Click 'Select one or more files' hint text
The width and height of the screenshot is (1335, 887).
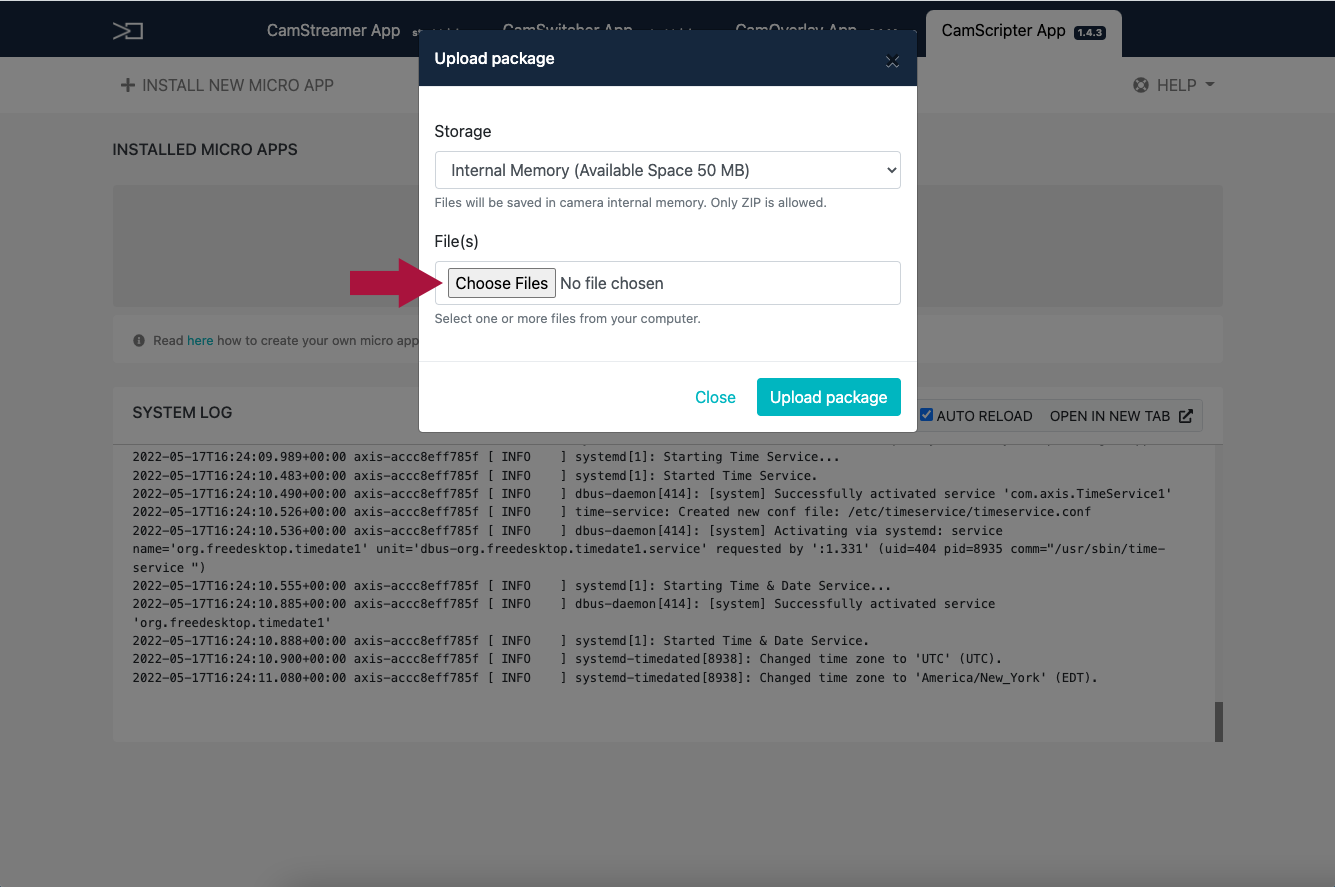click(567, 319)
